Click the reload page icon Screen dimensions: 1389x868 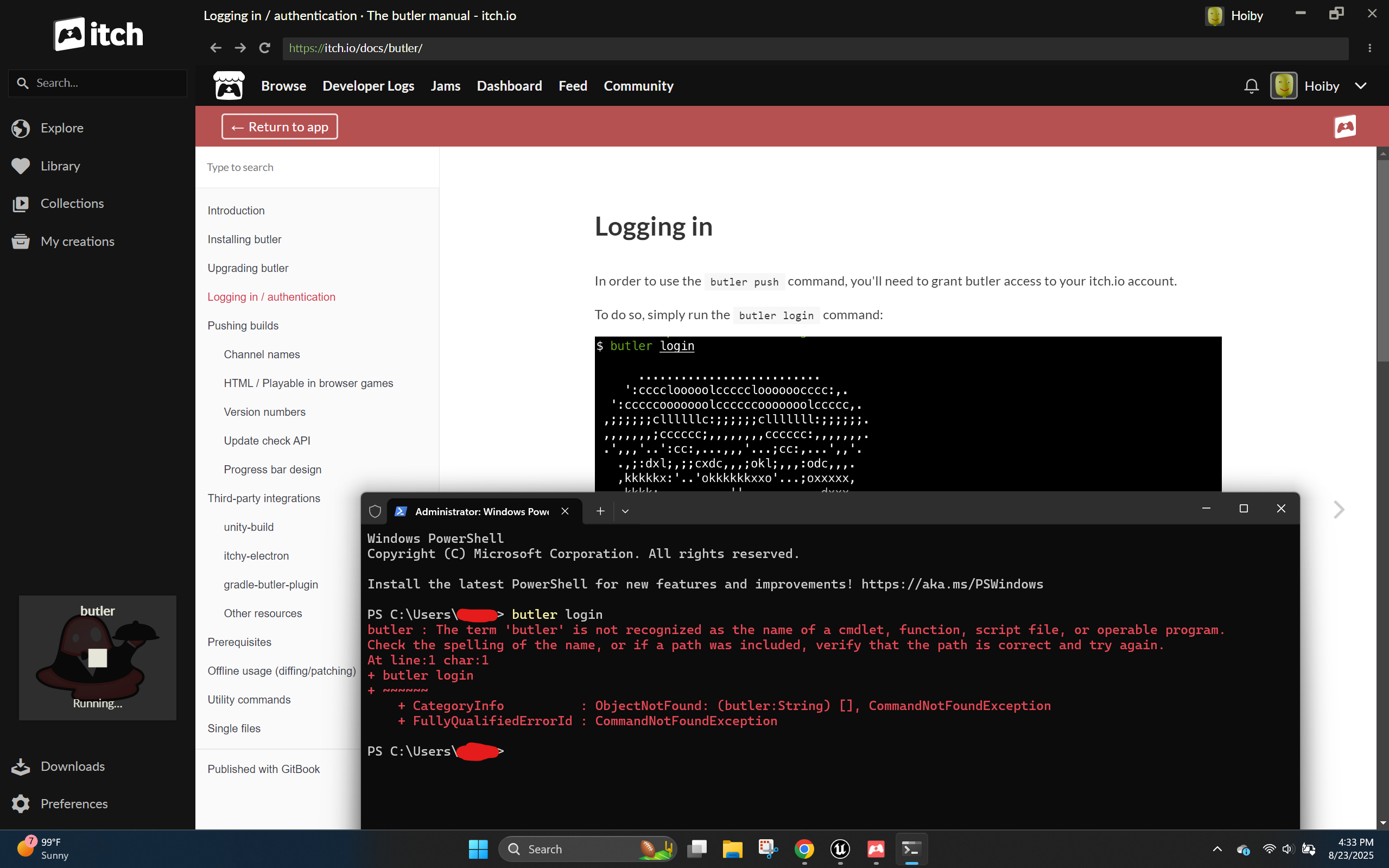pyautogui.click(x=264, y=48)
